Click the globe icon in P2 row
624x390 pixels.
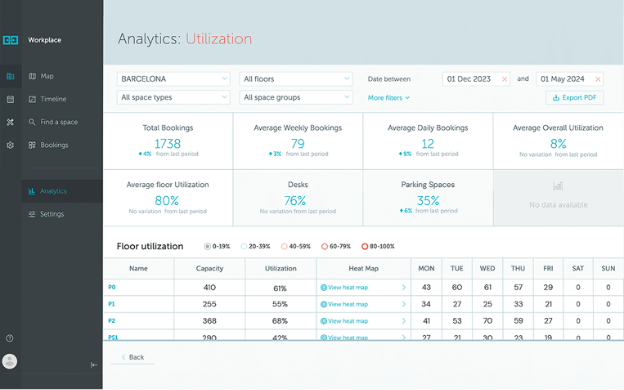[324, 321]
